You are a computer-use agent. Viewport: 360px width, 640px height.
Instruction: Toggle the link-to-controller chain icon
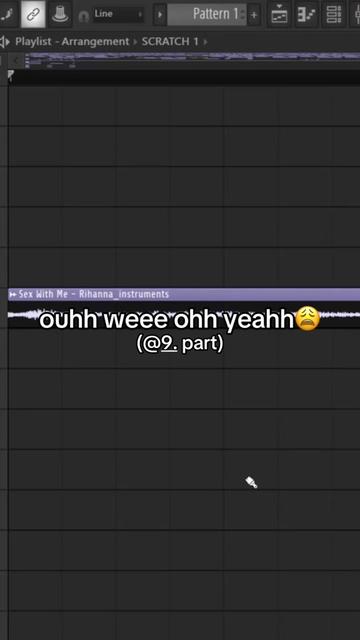[33, 14]
